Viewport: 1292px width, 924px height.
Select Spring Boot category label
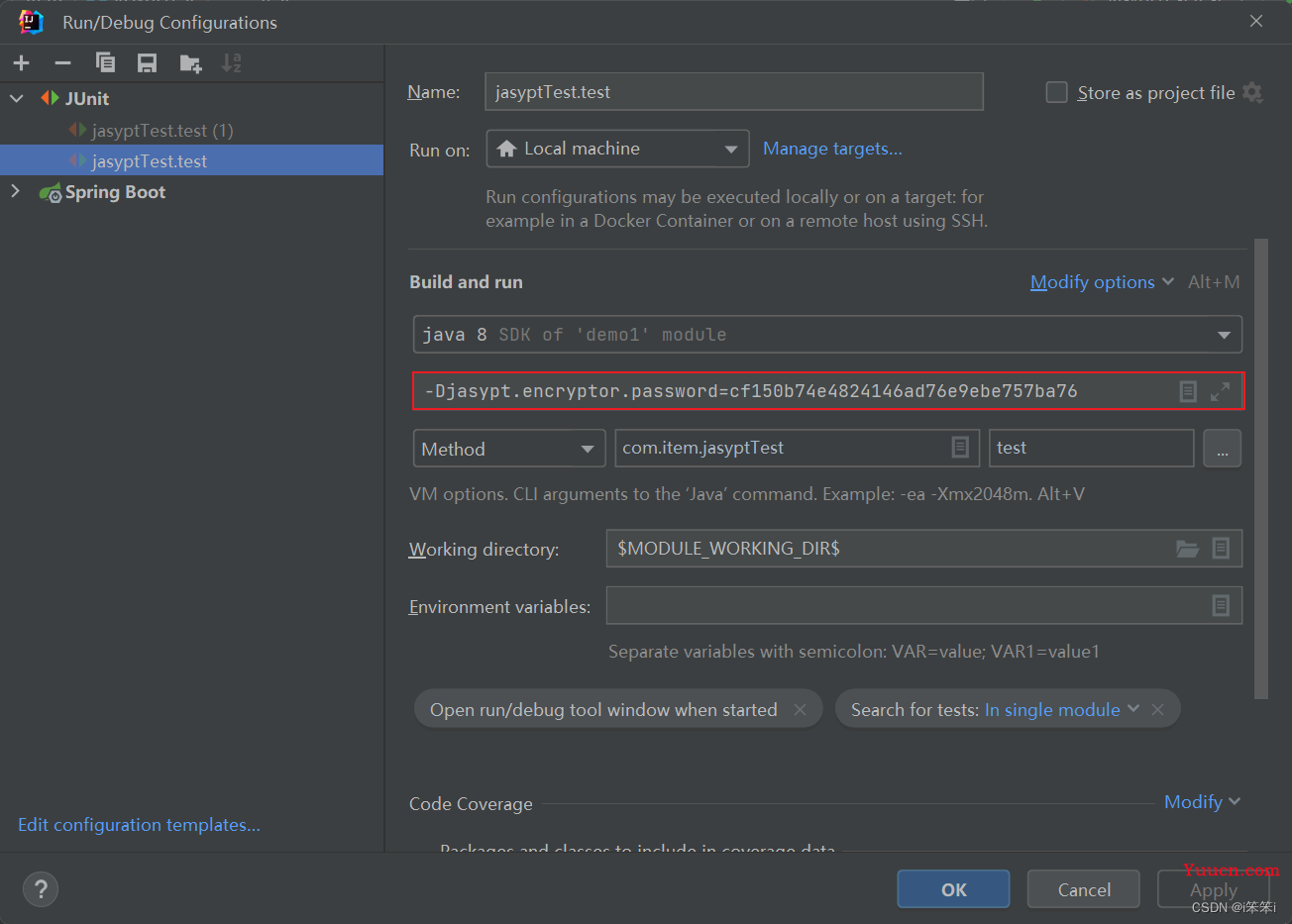click(x=115, y=191)
